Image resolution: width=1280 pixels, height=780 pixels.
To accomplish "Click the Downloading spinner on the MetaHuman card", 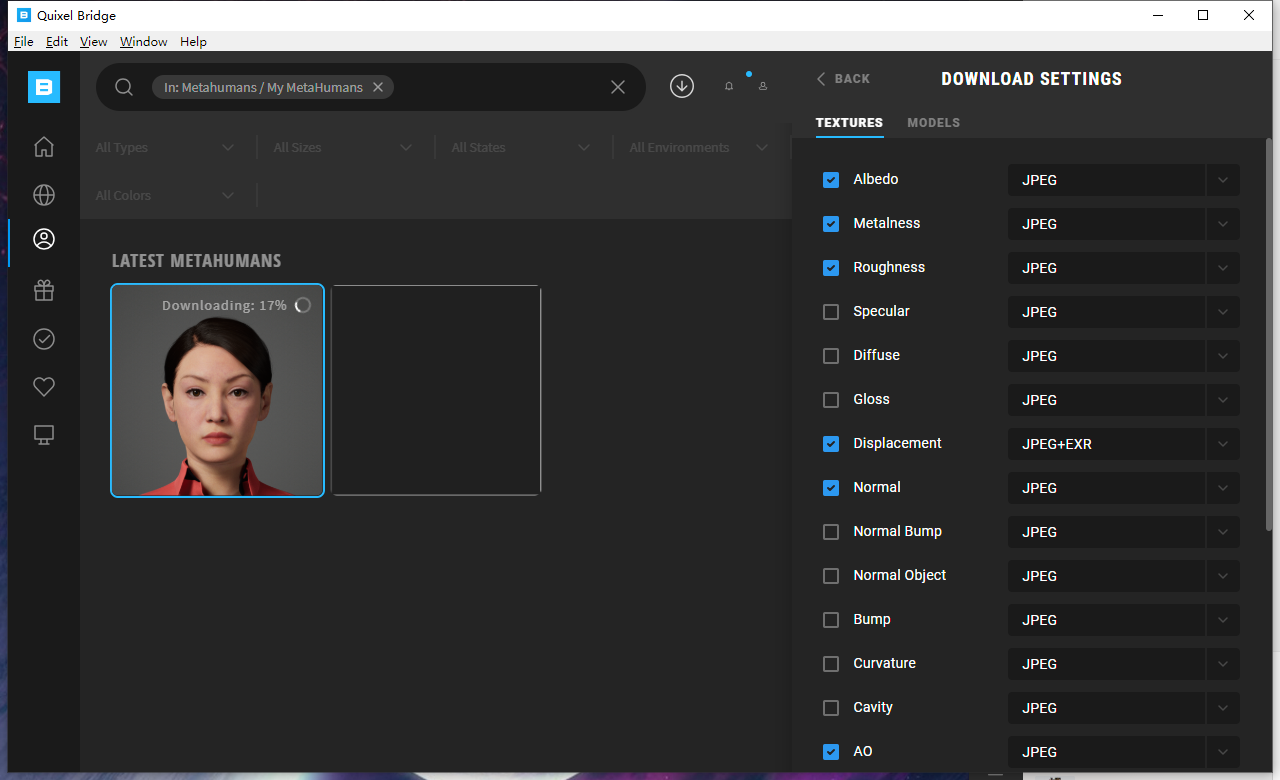I will [x=303, y=305].
